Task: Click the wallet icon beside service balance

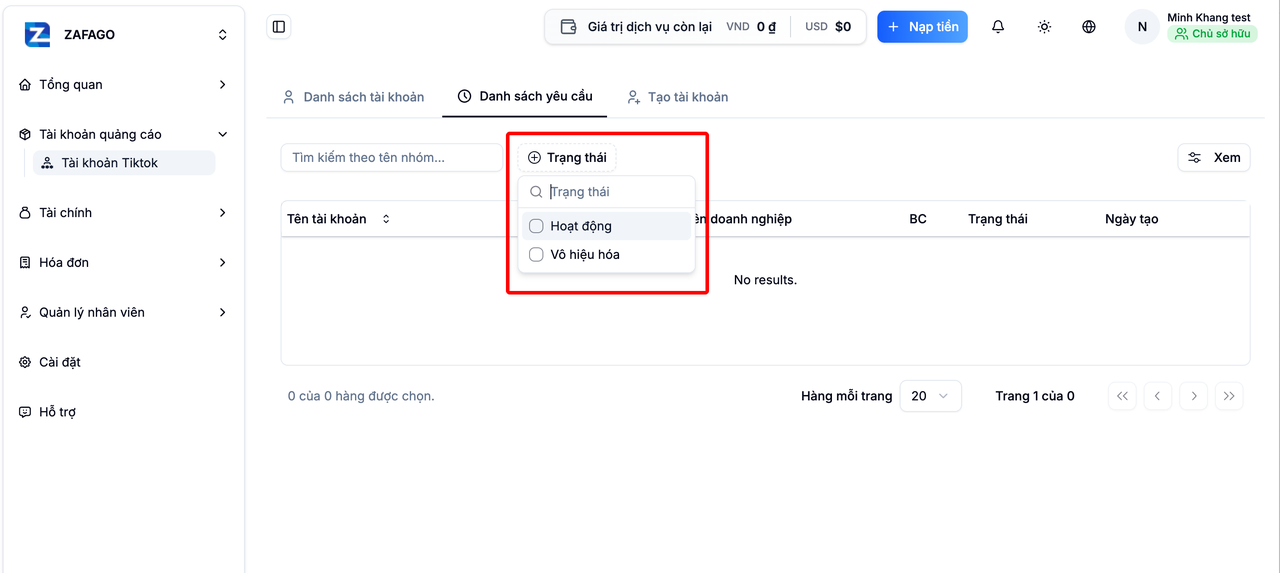Action: pos(568,27)
